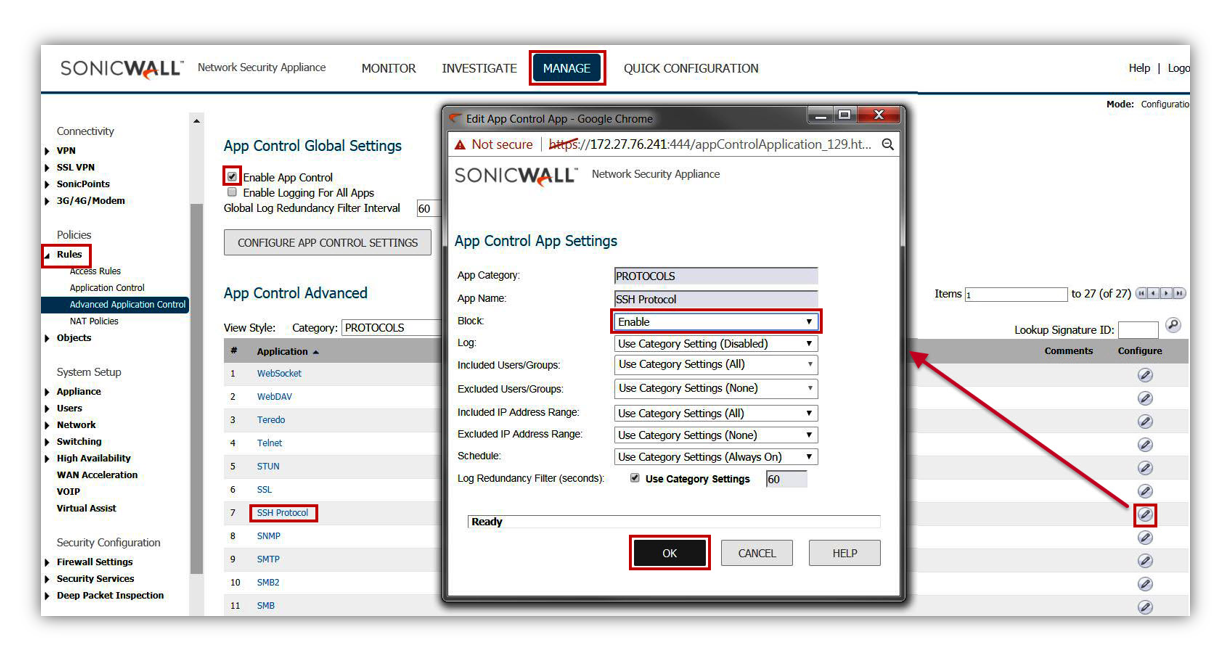This screenshot has width=1227, height=651.
Task: Click CANCEL in the popup
Action: 757,553
